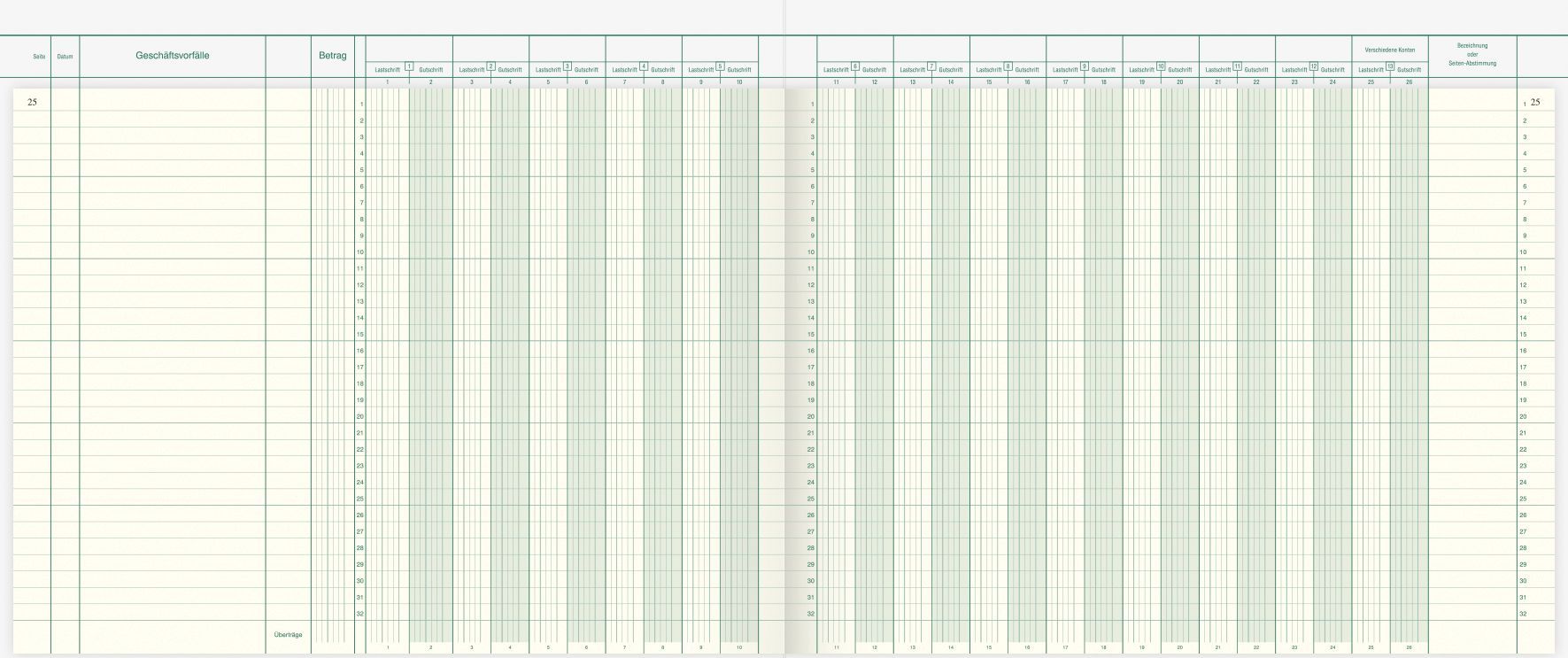Click the boxed account number 10
The width and height of the screenshot is (1568, 658).
pos(1161,66)
